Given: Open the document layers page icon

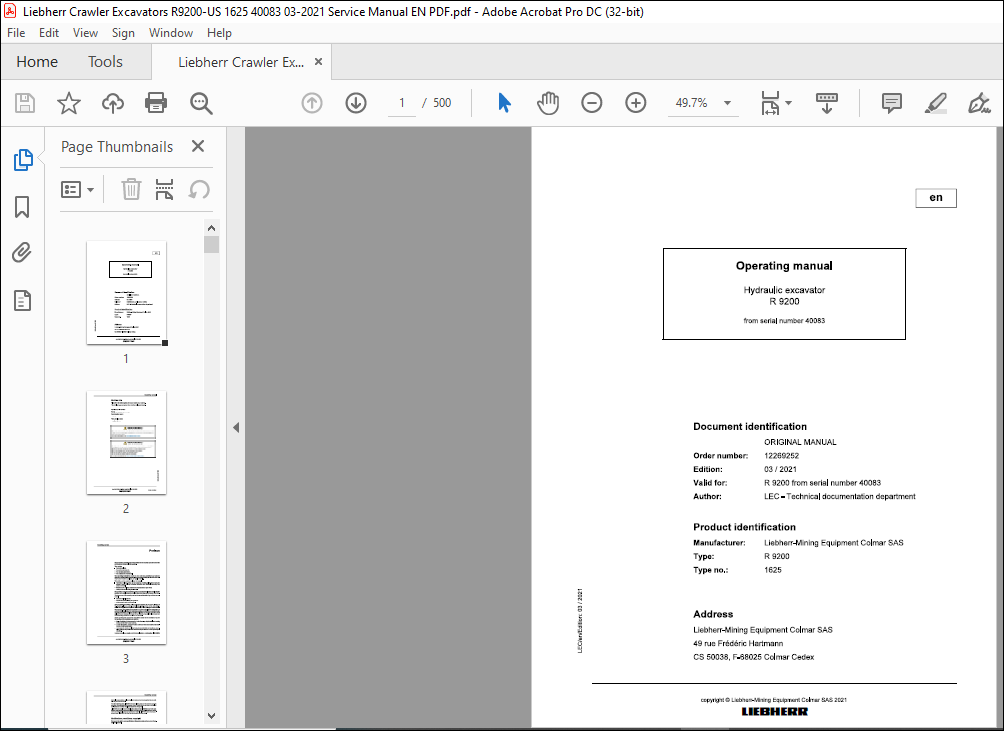Looking at the screenshot, I should (22, 300).
